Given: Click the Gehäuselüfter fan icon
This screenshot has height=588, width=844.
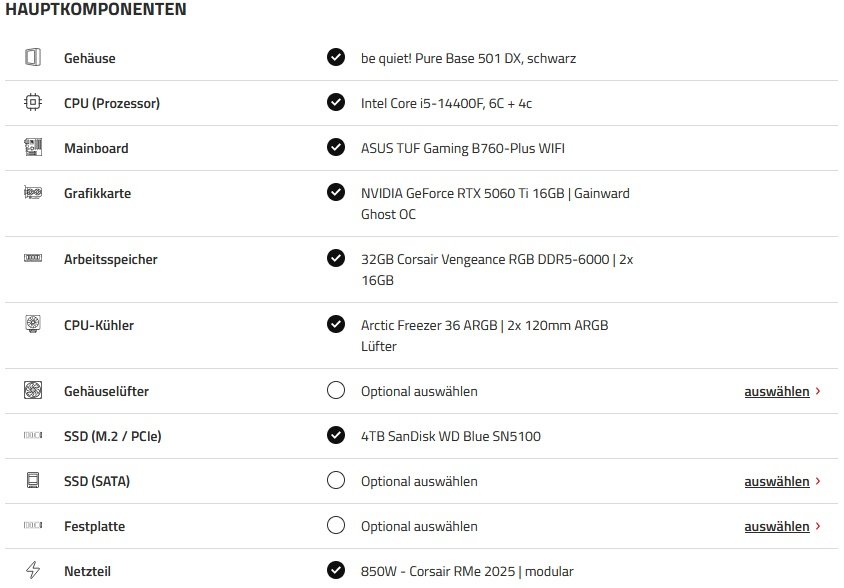Looking at the screenshot, I should coord(33,390).
